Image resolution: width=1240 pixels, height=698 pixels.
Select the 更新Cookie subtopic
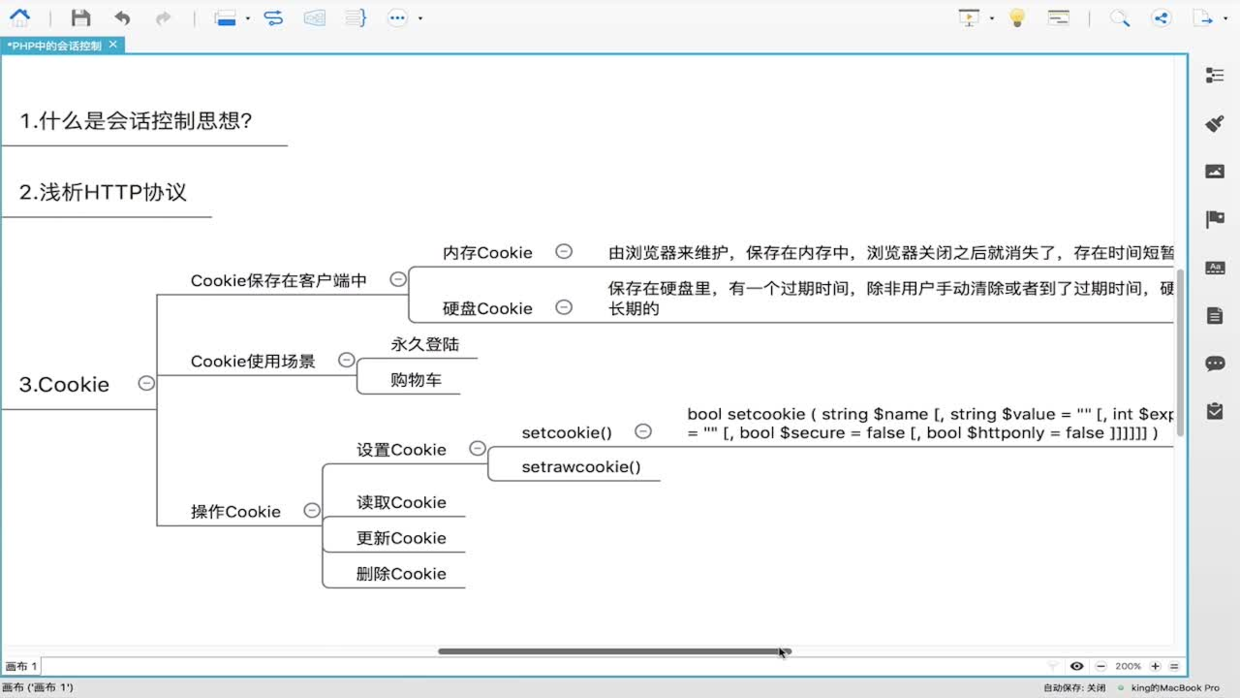pyautogui.click(x=401, y=538)
